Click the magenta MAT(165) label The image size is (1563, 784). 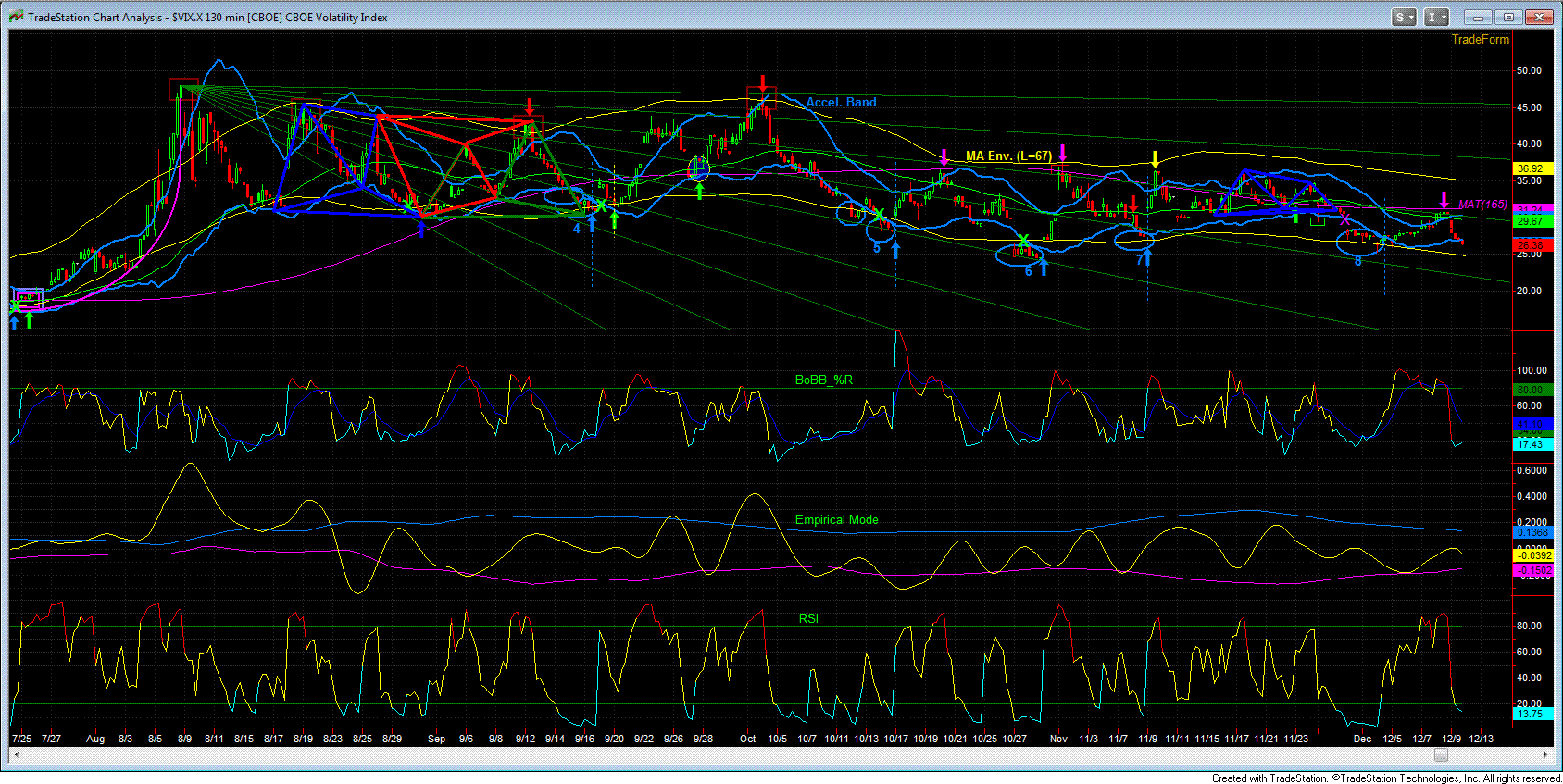coord(1482,205)
